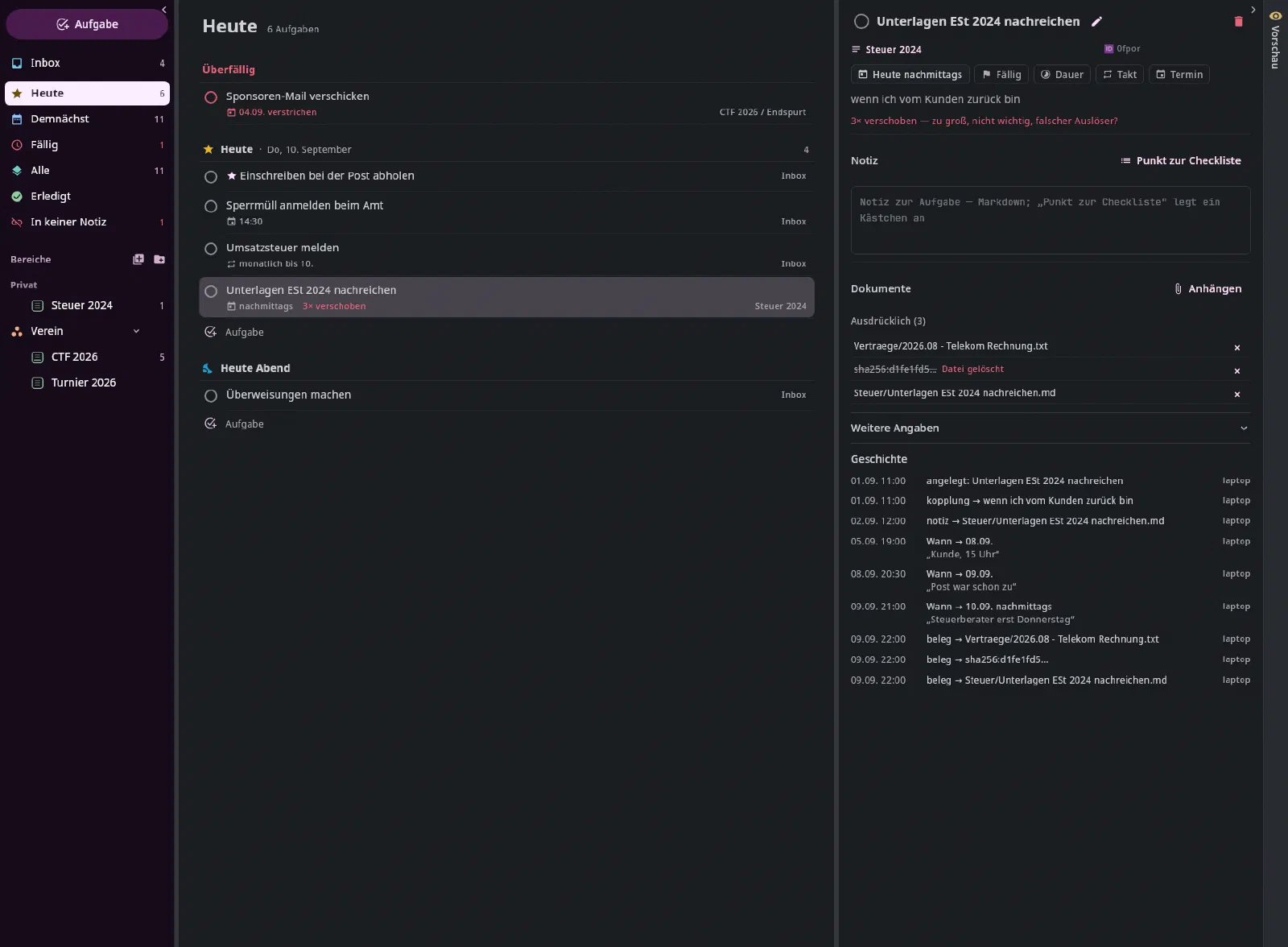This screenshot has height=947, width=1288.
Task: Click the pencil icon to rename the task
Action: point(1096,22)
